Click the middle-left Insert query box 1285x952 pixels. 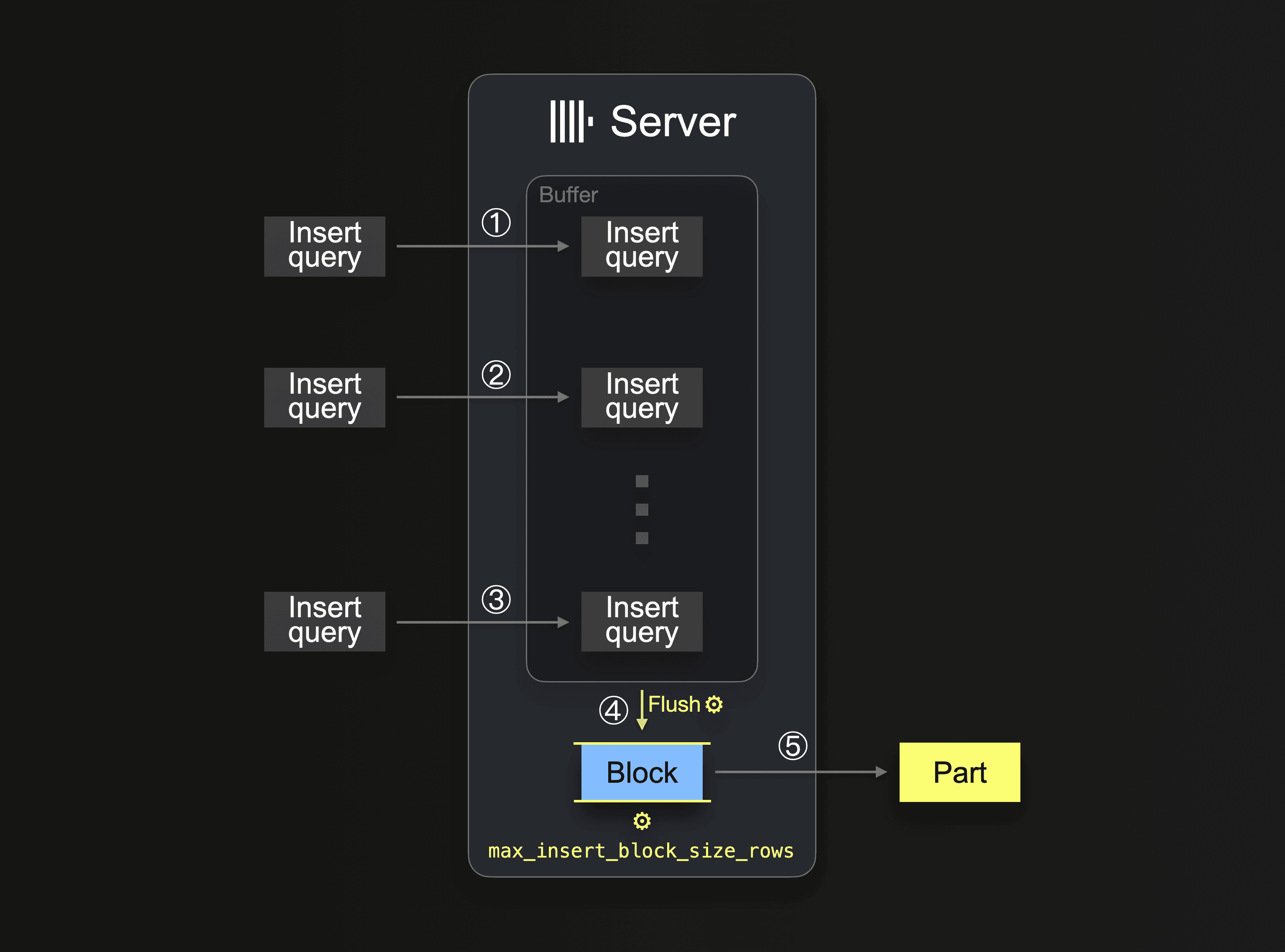pos(324,397)
